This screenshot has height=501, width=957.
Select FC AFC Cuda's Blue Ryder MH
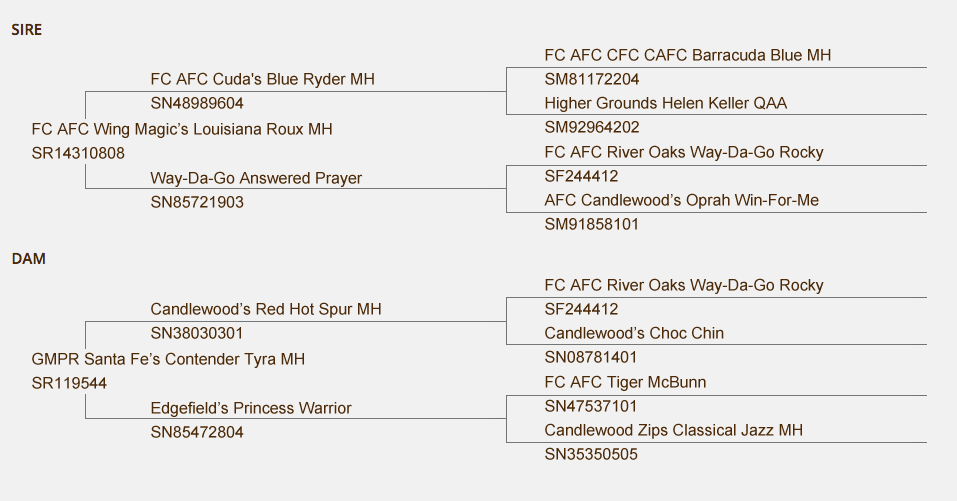coord(262,79)
